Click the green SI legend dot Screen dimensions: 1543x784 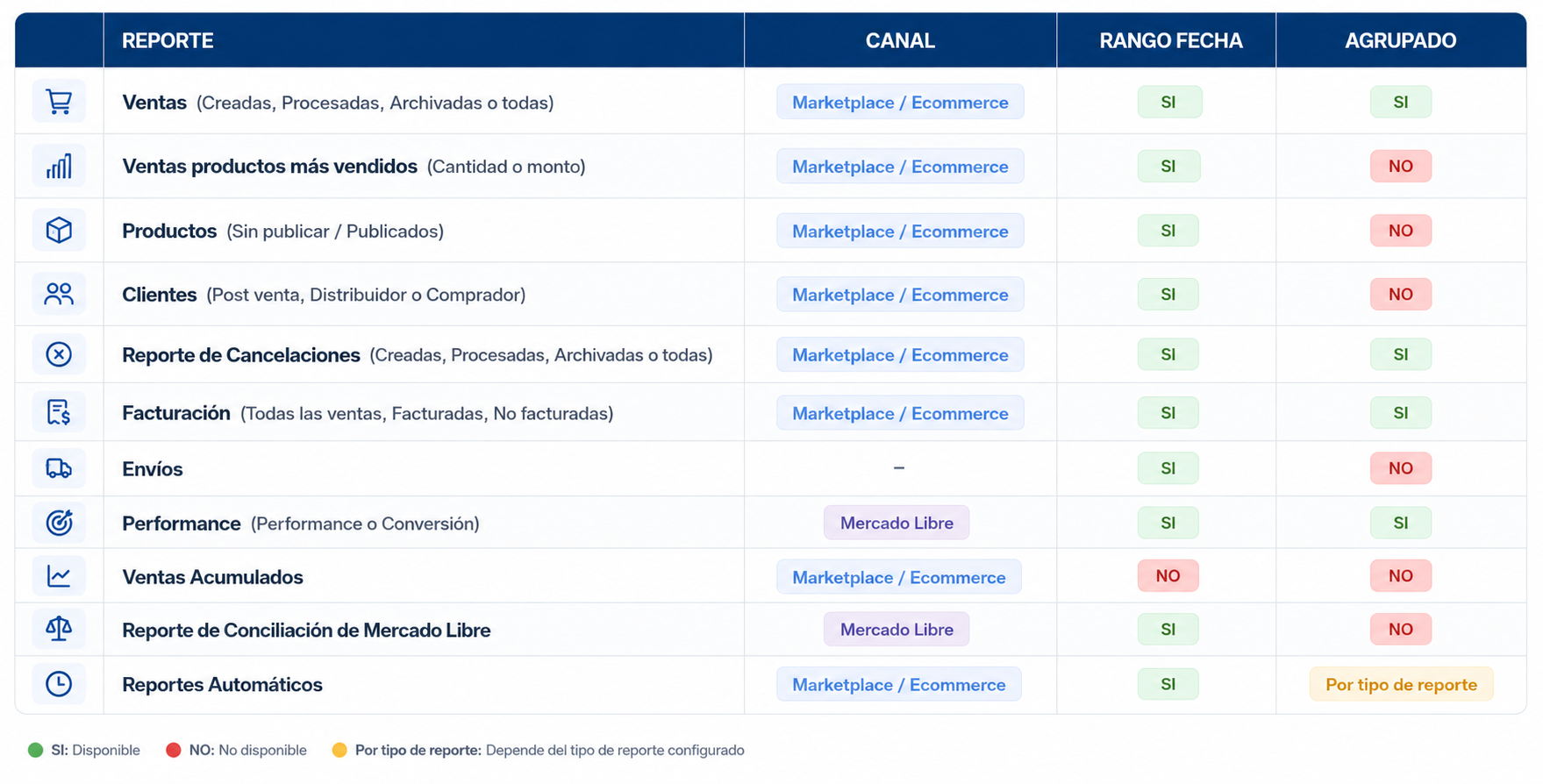pos(35,750)
